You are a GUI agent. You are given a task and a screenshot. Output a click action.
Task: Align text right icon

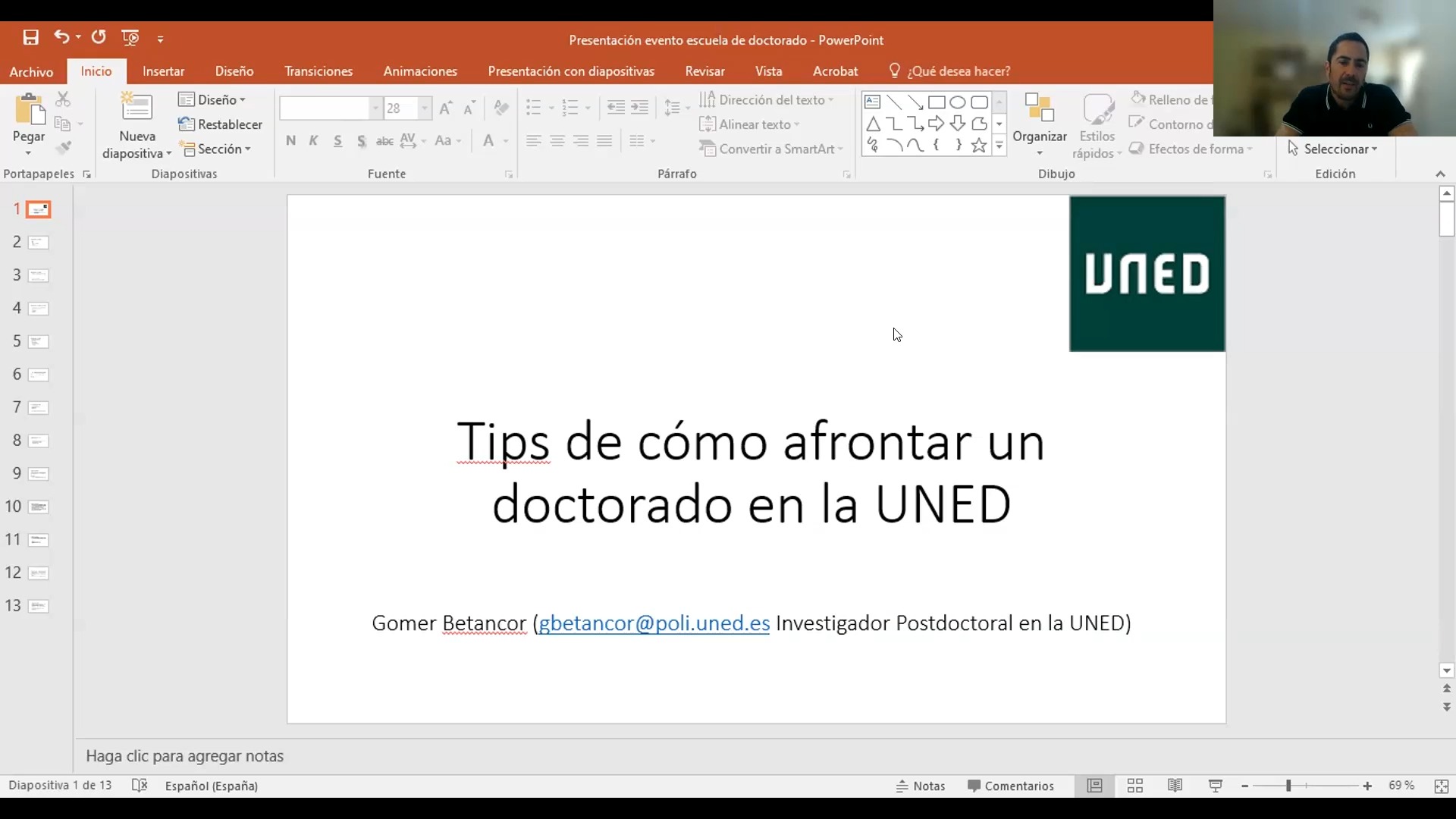point(581,141)
